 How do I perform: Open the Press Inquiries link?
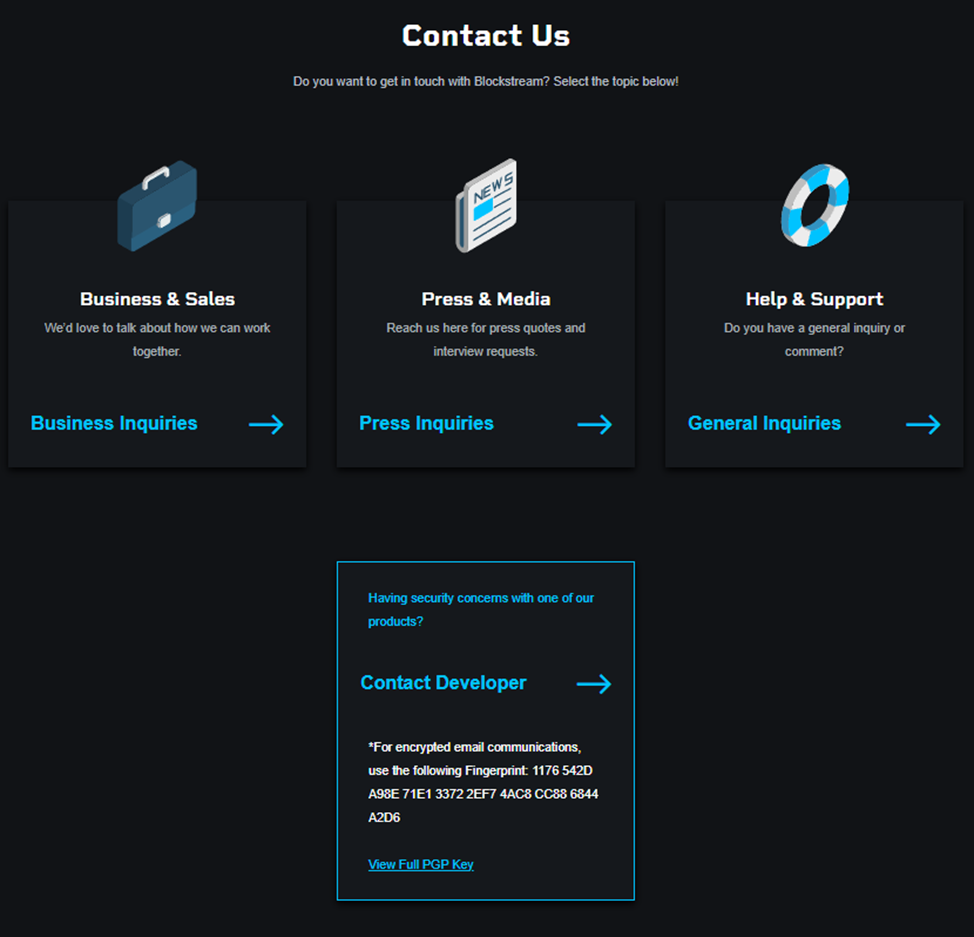click(426, 423)
